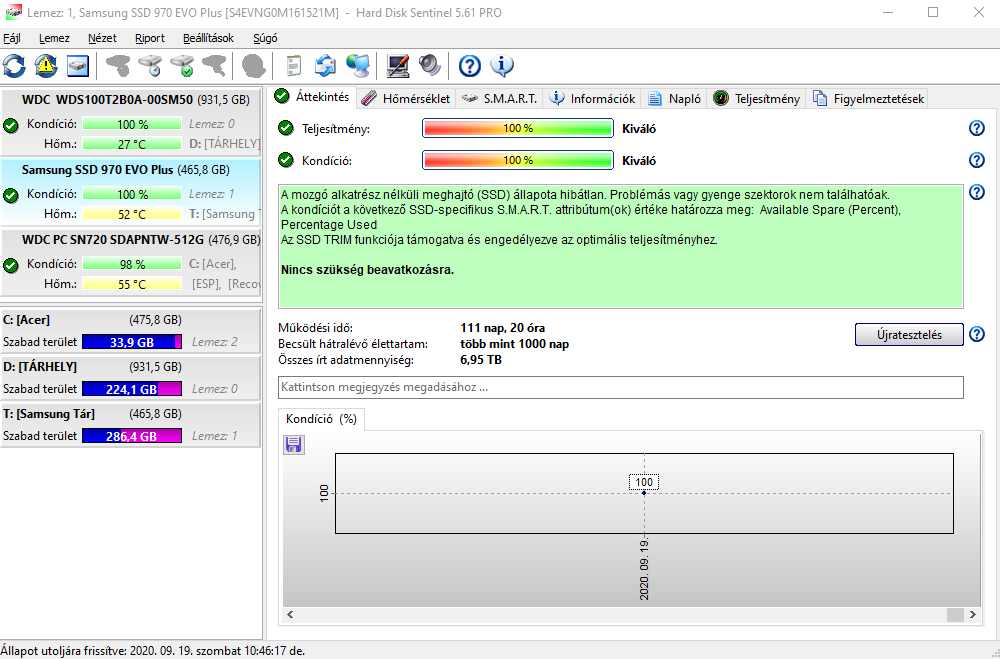Click the globe and monitor toolbar icon
The width and height of the screenshot is (1000, 659).
(358, 66)
